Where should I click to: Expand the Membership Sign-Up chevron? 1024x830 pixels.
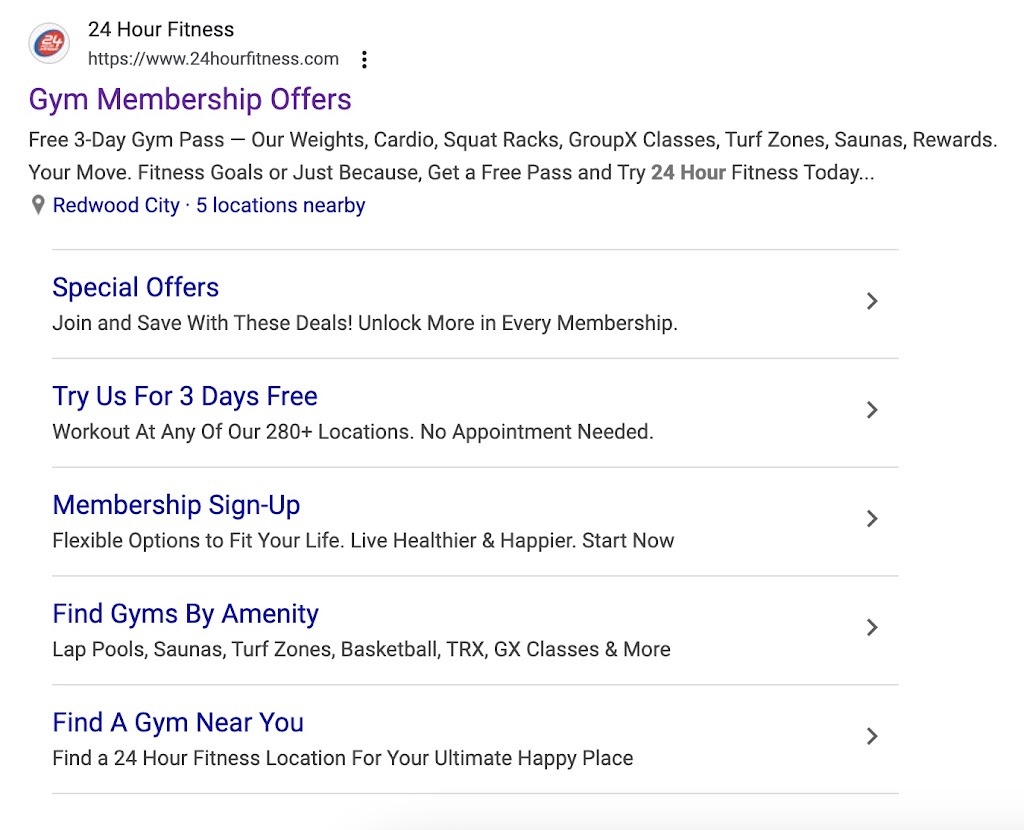(x=872, y=518)
